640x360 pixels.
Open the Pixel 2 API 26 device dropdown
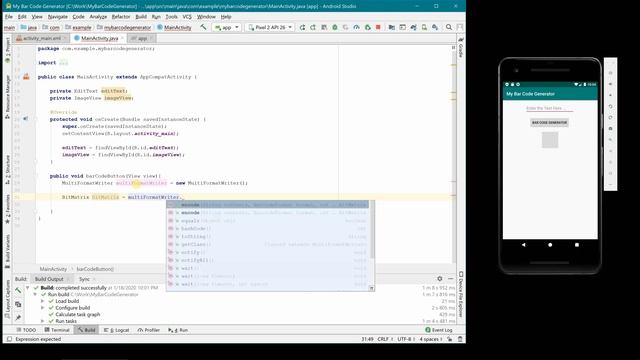[x=271, y=27]
